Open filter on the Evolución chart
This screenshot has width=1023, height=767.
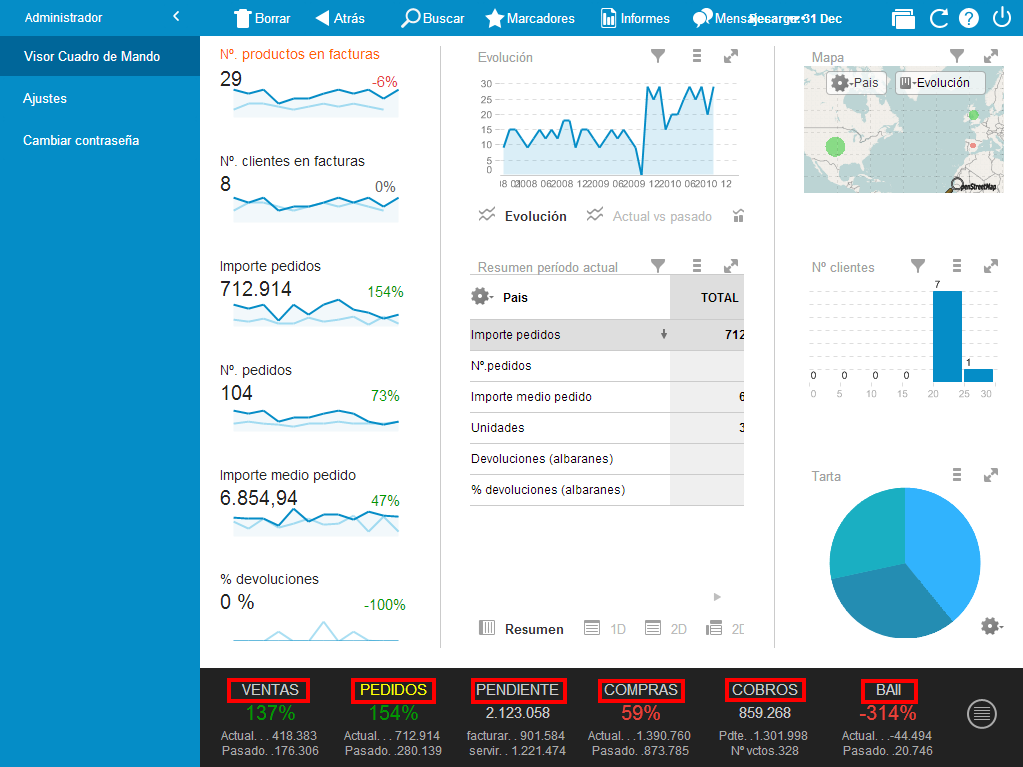tap(658, 57)
